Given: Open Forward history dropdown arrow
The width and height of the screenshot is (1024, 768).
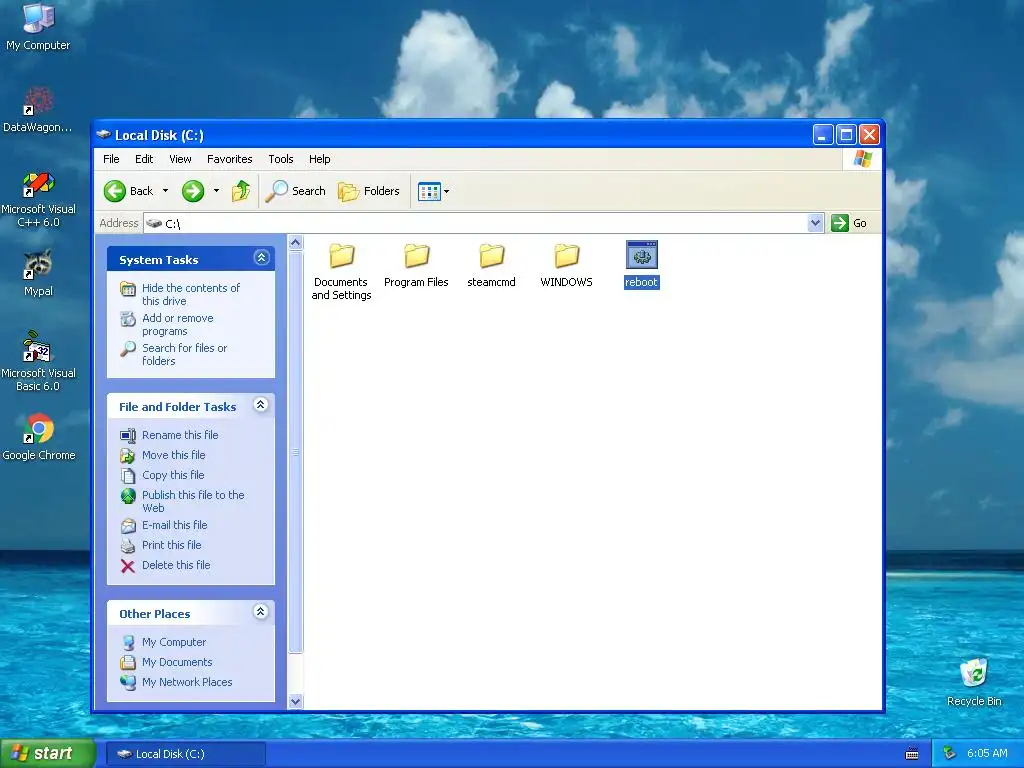Looking at the screenshot, I should (216, 191).
